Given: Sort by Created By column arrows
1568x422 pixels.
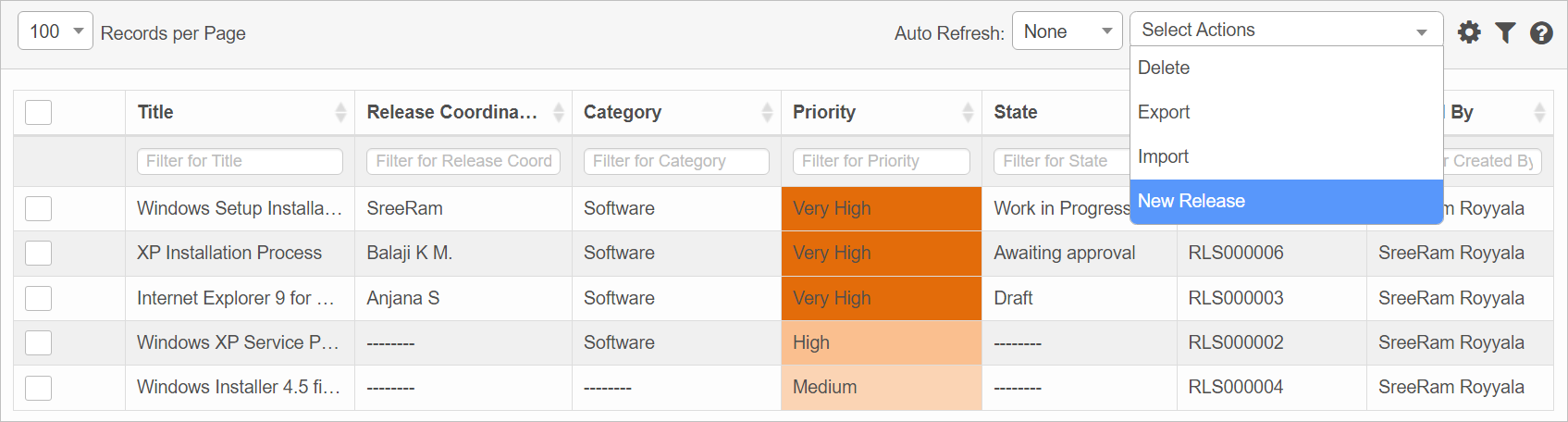Looking at the screenshot, I should click(x=1539, y=112).
